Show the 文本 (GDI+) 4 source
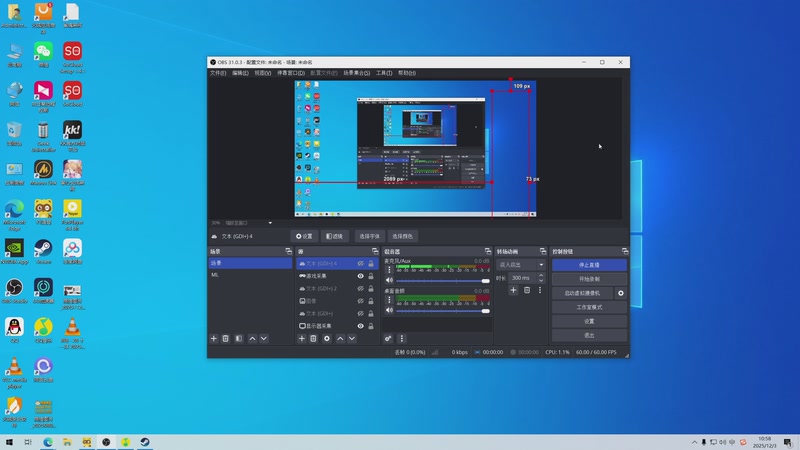800x450 pixels. (361, 263)
